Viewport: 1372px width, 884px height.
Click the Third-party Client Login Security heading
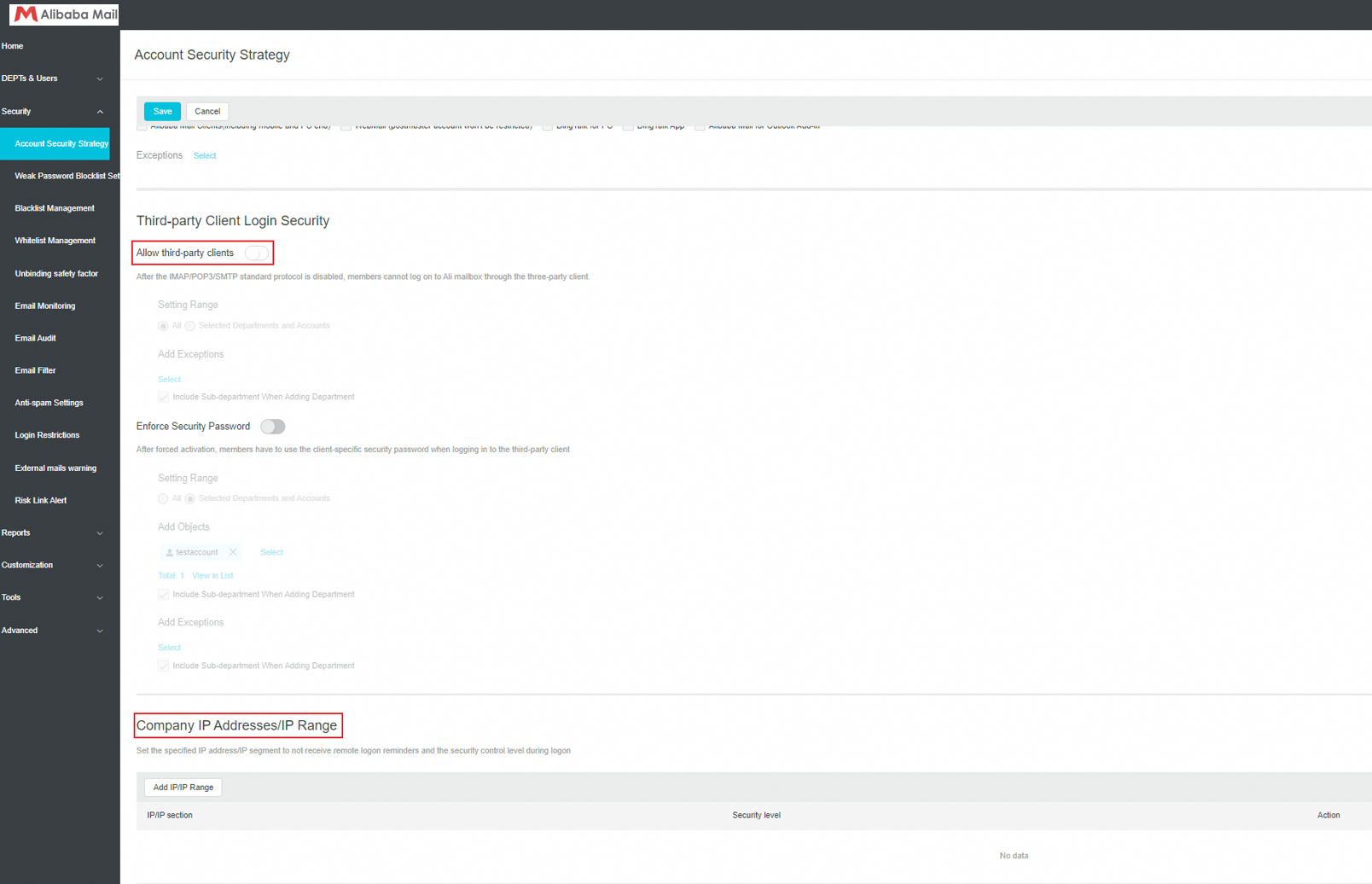(233, 221)
